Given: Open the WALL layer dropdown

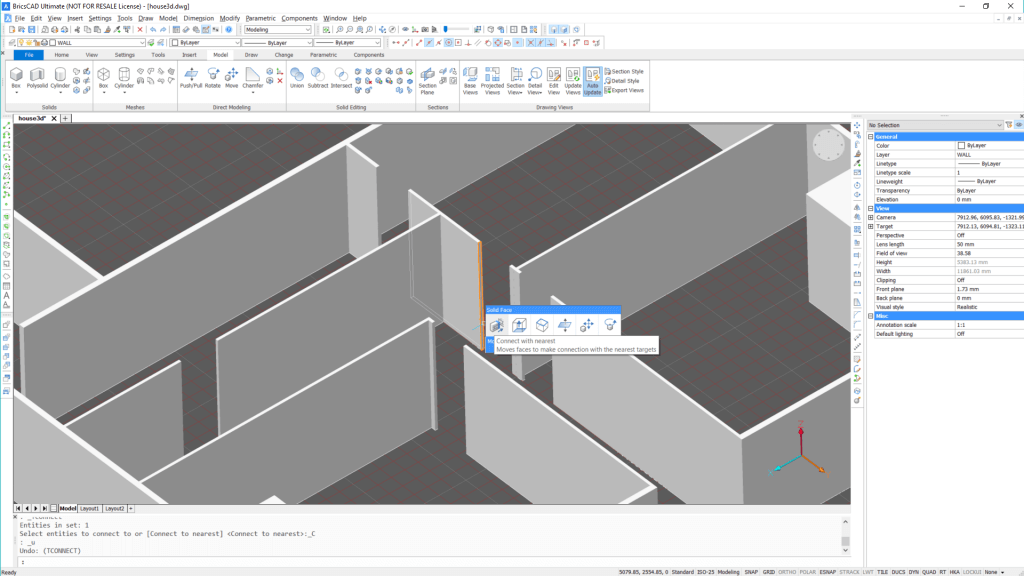Looking at the screenshot, I should (x=141, y=41).
